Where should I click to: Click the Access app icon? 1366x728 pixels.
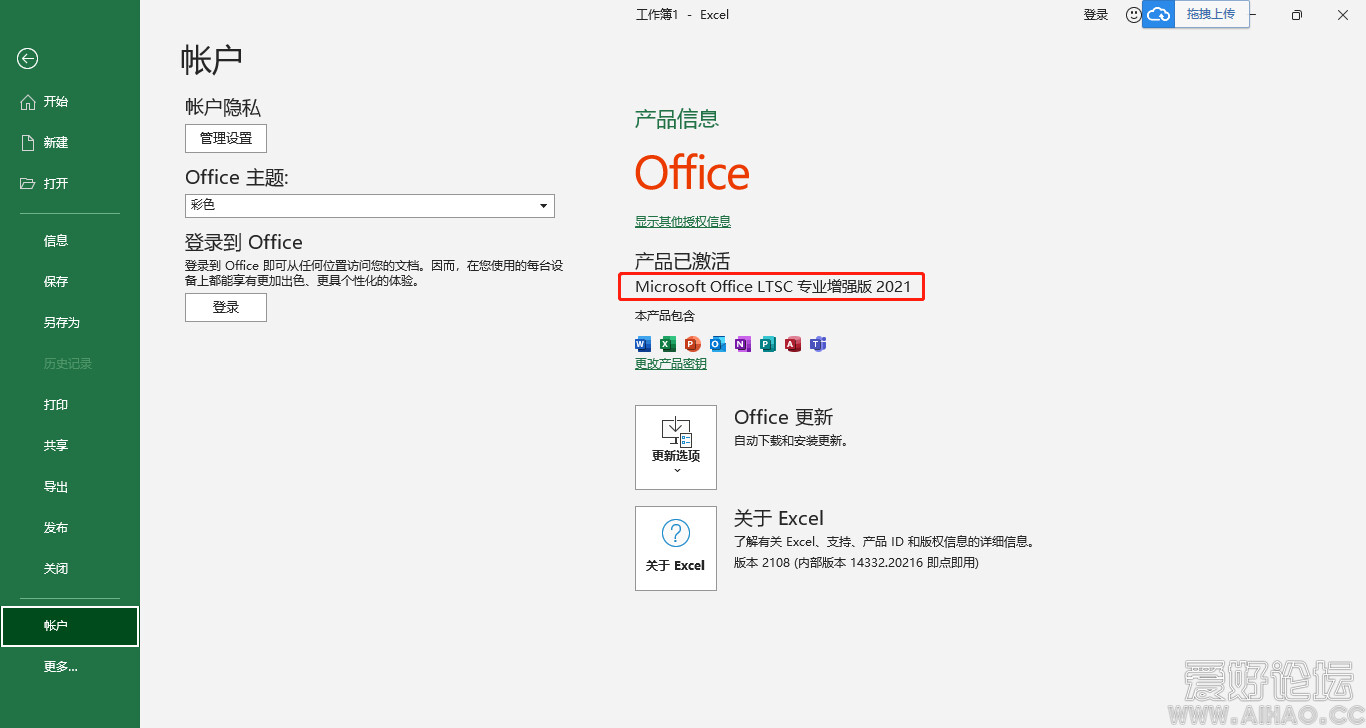pyautogui.click(x=793, y=344)
